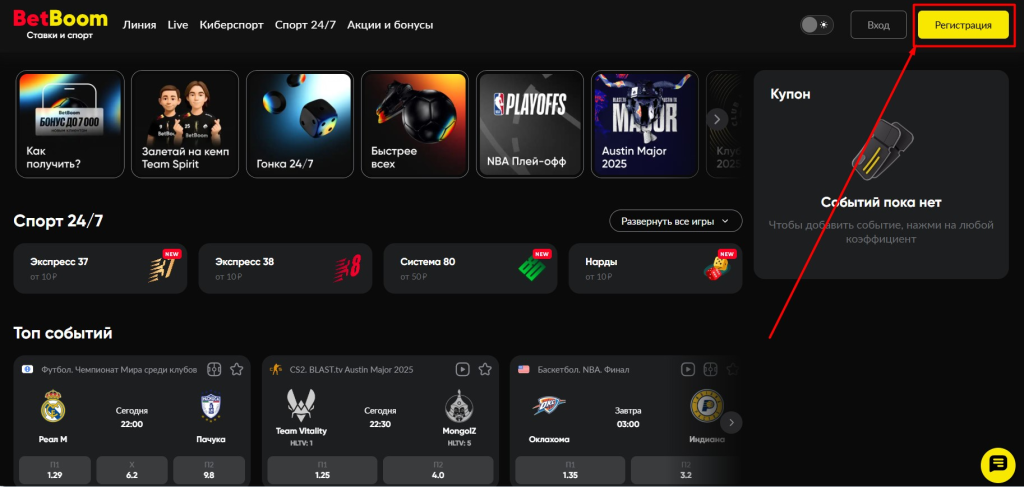The height and width of the screenshot is (487, 1024).
Task: Click the Экспресс 38 game icon
Action: pos(347,269)
